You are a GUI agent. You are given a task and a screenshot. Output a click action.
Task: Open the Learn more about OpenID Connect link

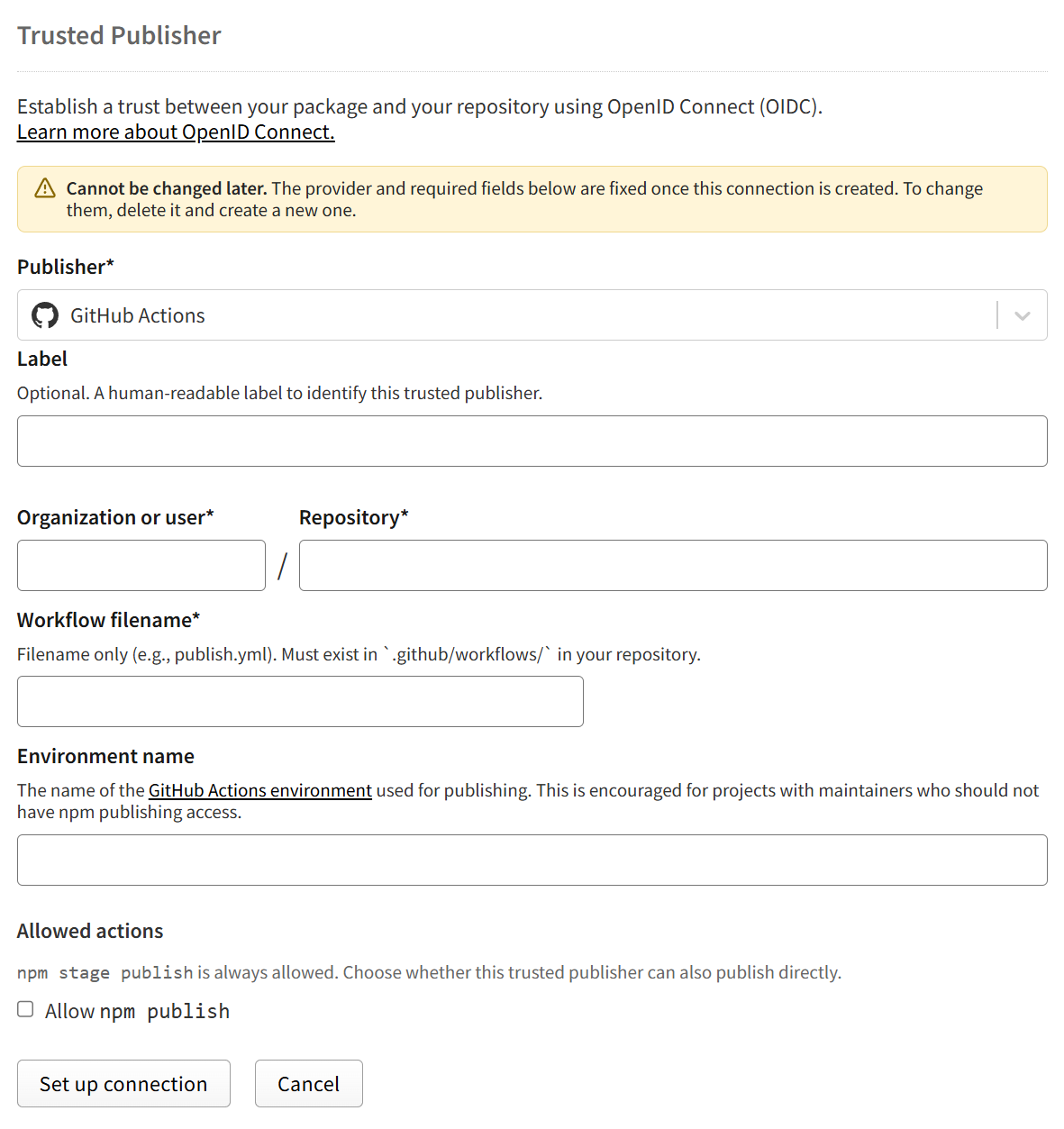point(176,132)
